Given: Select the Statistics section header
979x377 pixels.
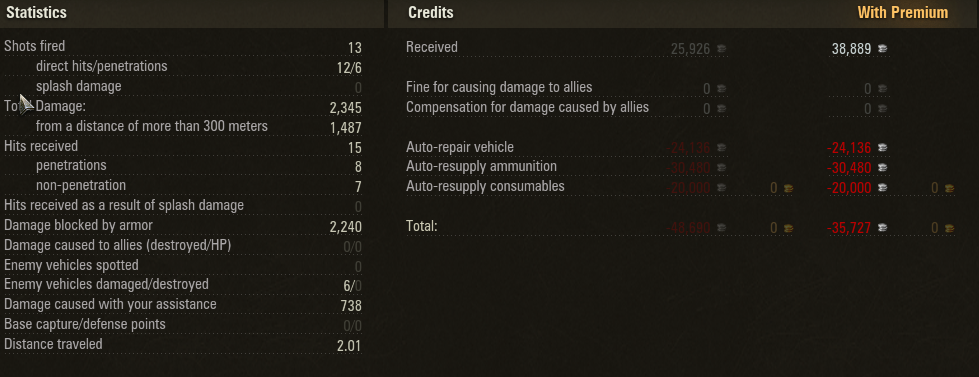Looking at the screenshot, I should (x=36, y=12).
